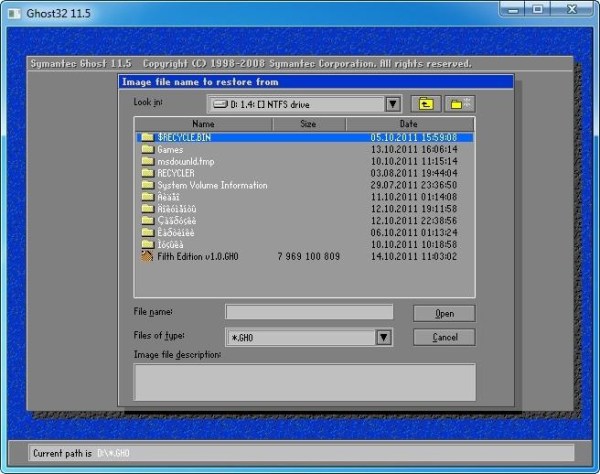600x474 pixels.
Task: Click the File name input field
Action: [x=309, y=312]
